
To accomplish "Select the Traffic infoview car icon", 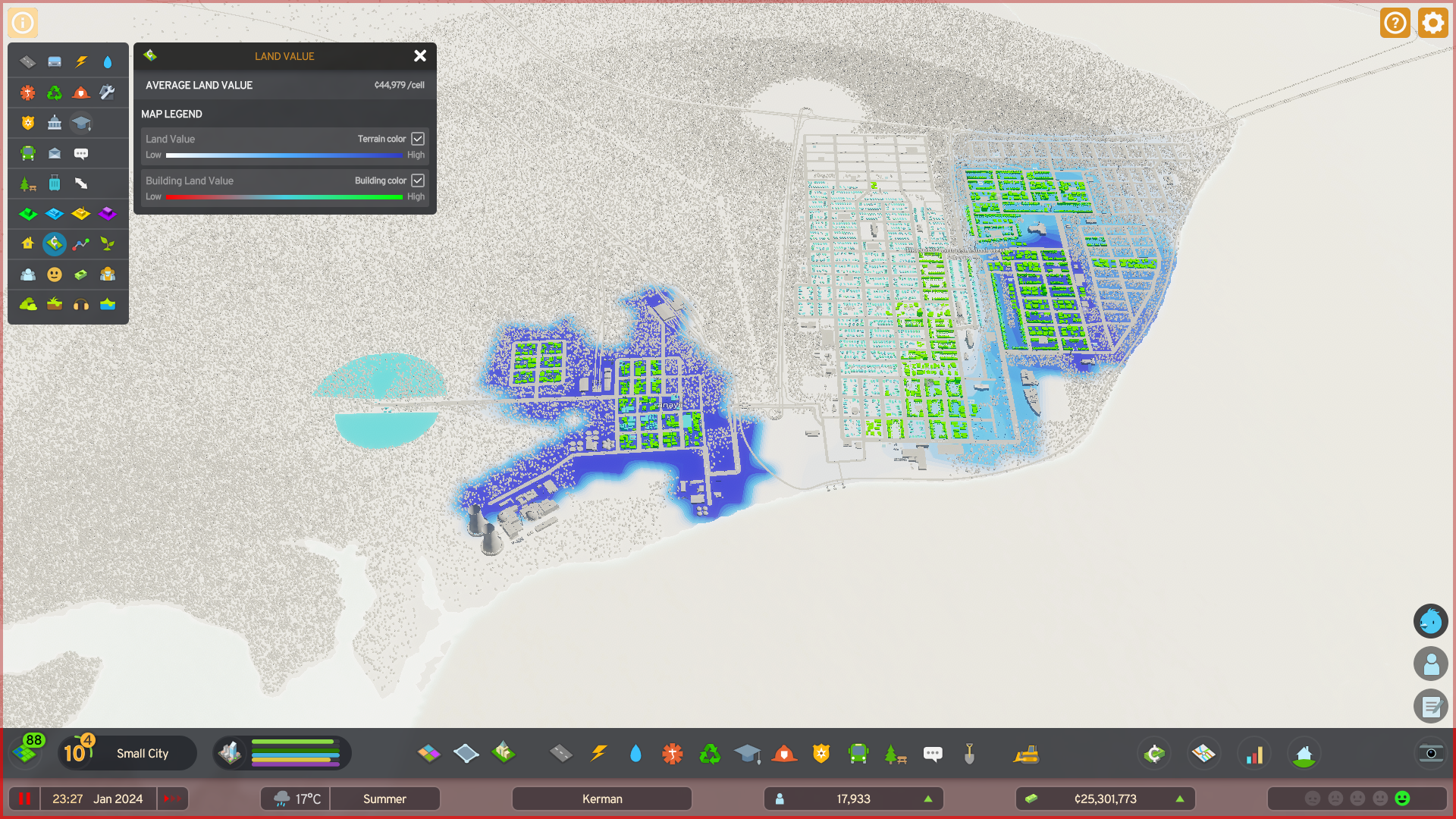I will pyautogui.click(x=55, y=62).
